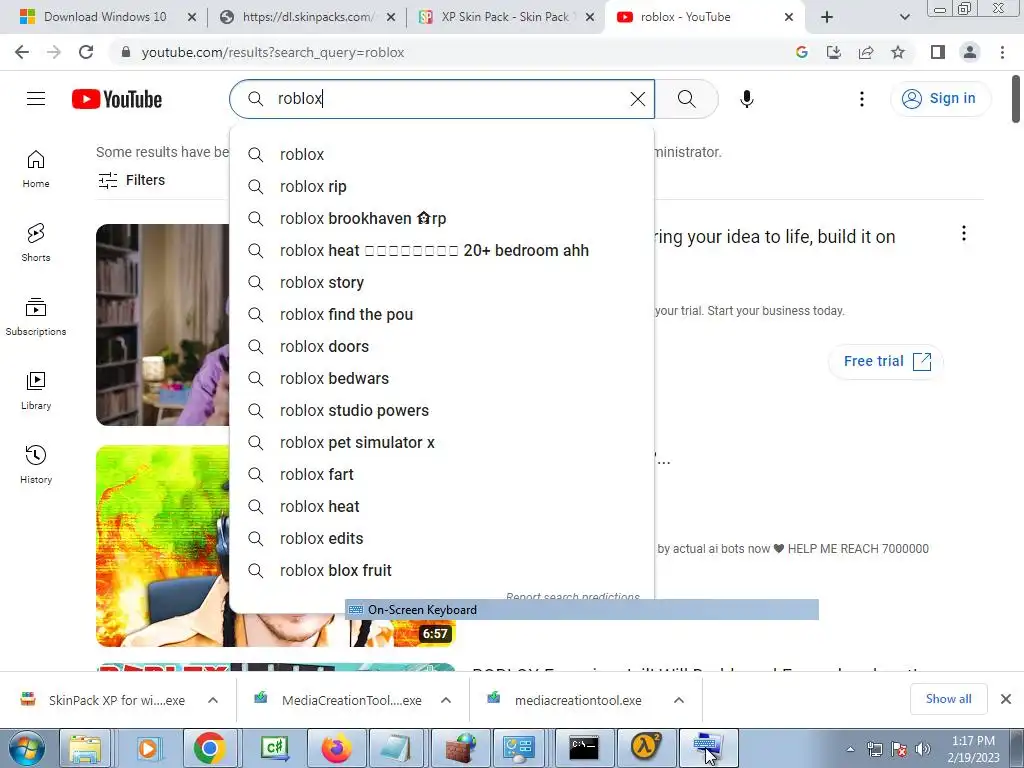The height and width of the screenshot is (768, 1024).
Task: Choose suggestion "roblox doors"
Action: point(441,347)
